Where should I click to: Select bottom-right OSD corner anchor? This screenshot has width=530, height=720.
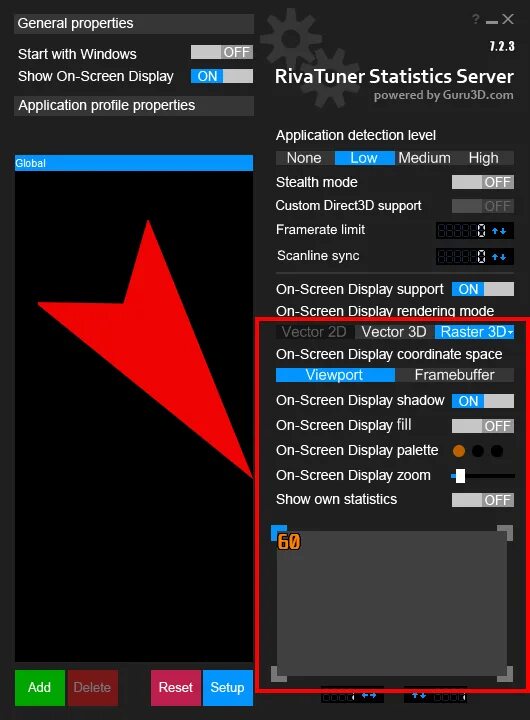click(506, 674)
